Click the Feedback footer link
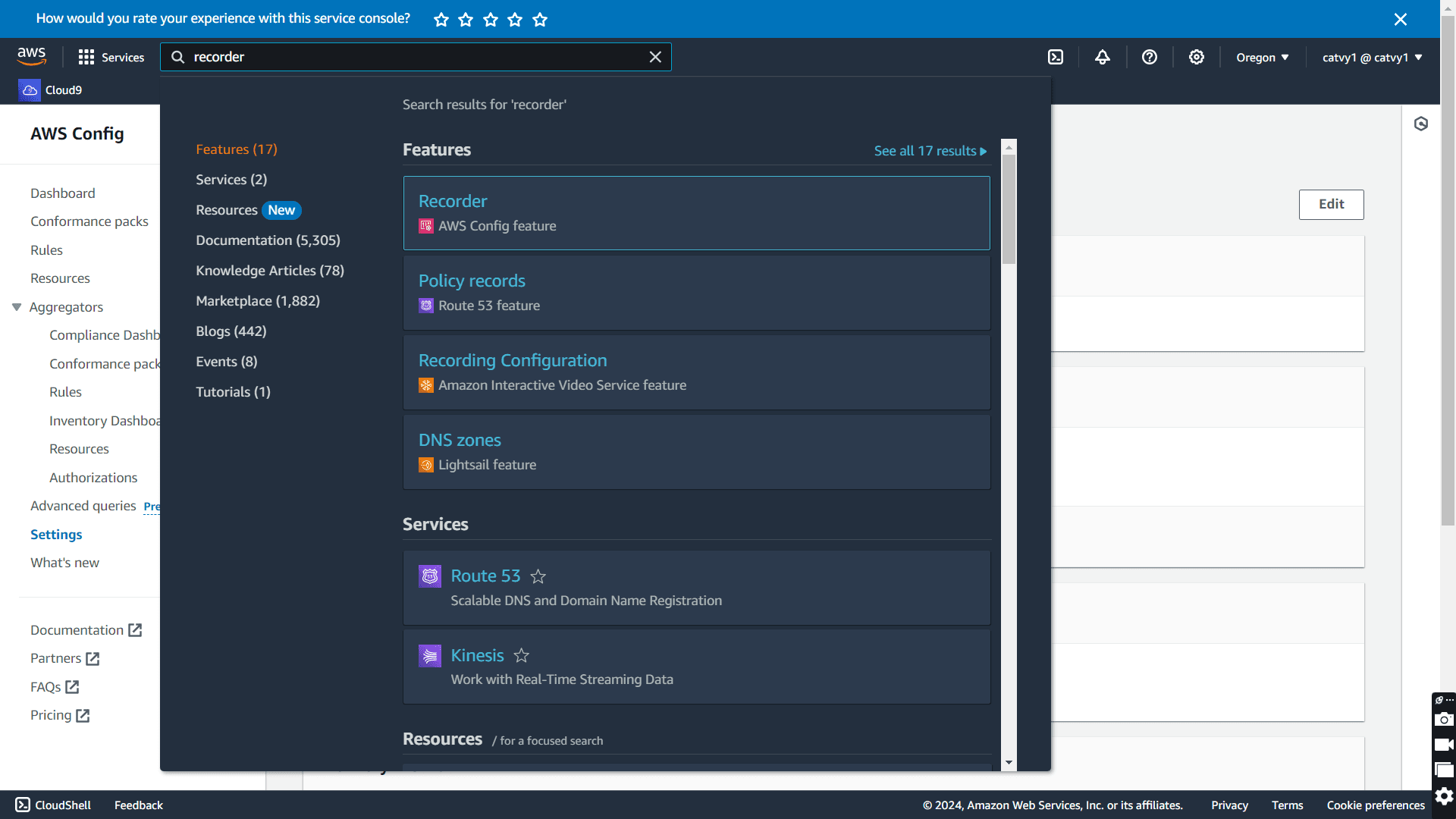This screenshot has height=819, width=1456. pyautogui.click(x=139, y=805)
